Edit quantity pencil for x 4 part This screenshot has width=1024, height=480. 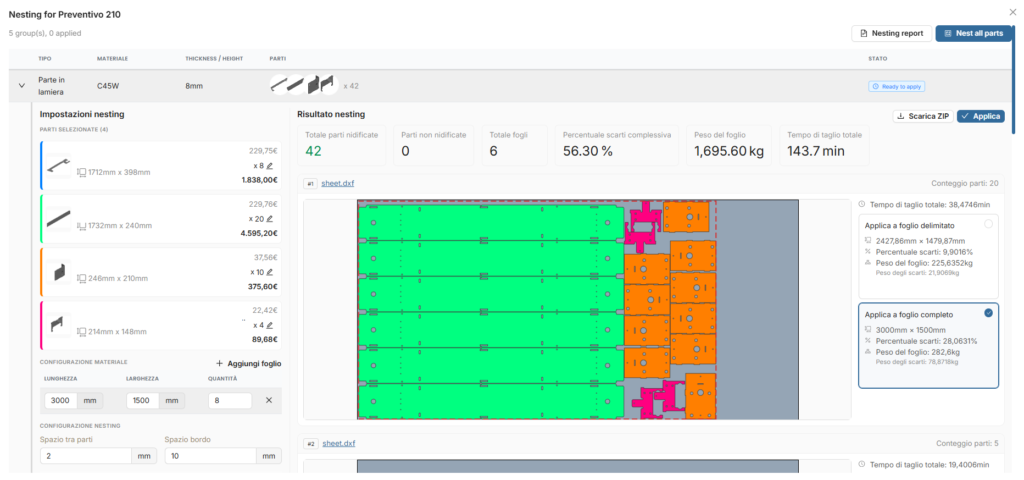(270, 325)
